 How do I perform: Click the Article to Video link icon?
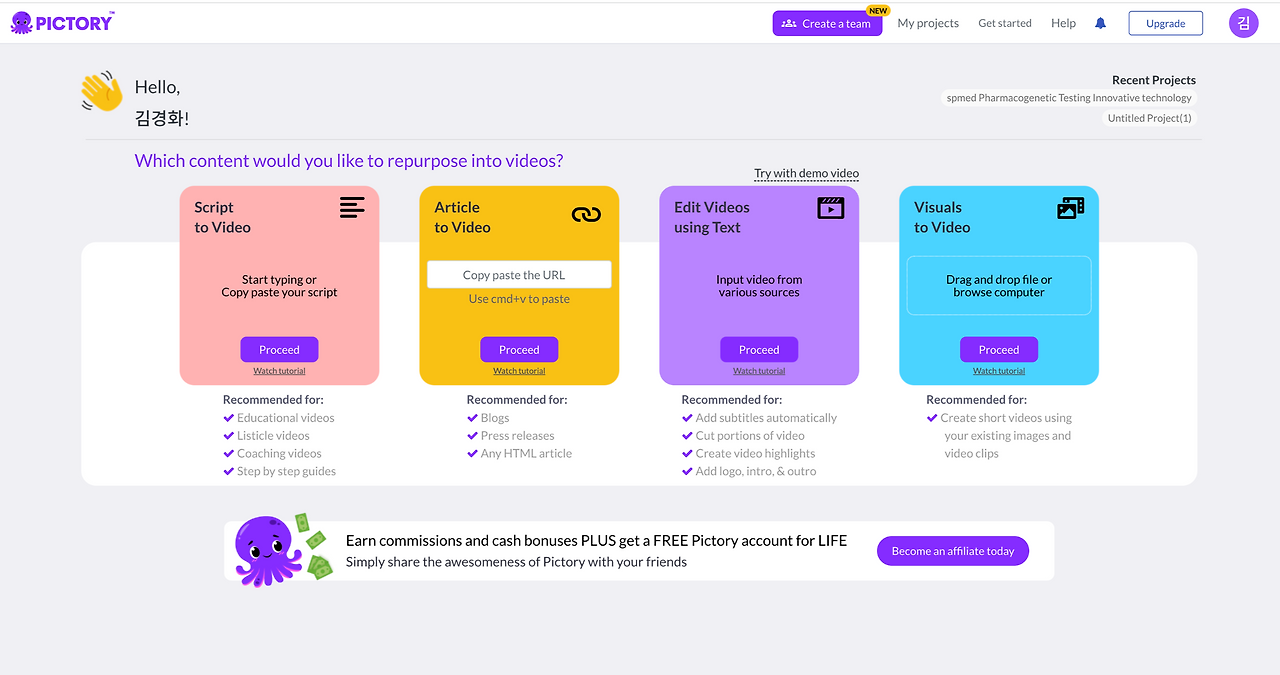coord(586,214)
